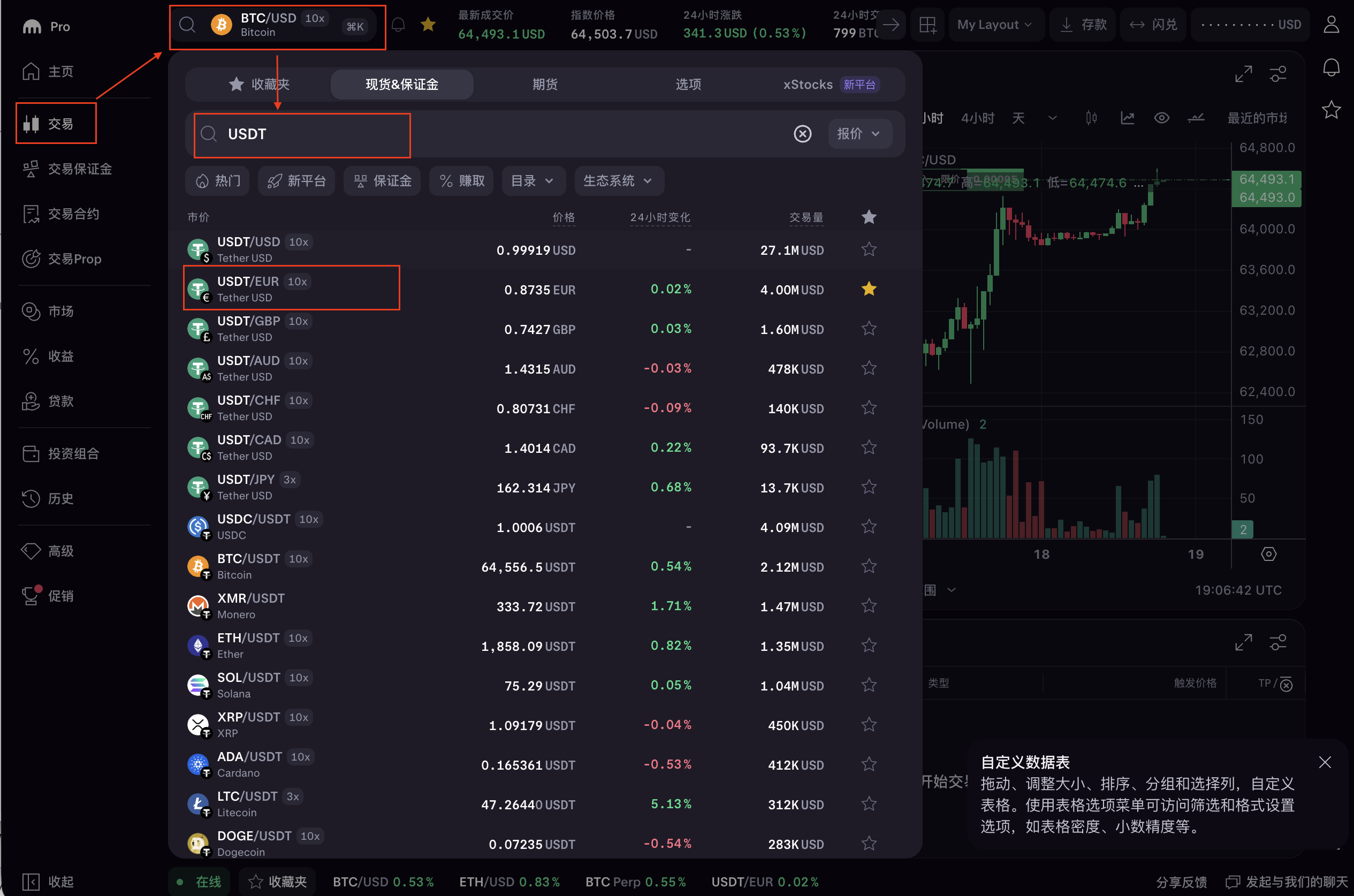The height and width of the screenshot is (896, 1354).
Task: Toggle chart visibility eye icon
Action: tap(1161, 118)
